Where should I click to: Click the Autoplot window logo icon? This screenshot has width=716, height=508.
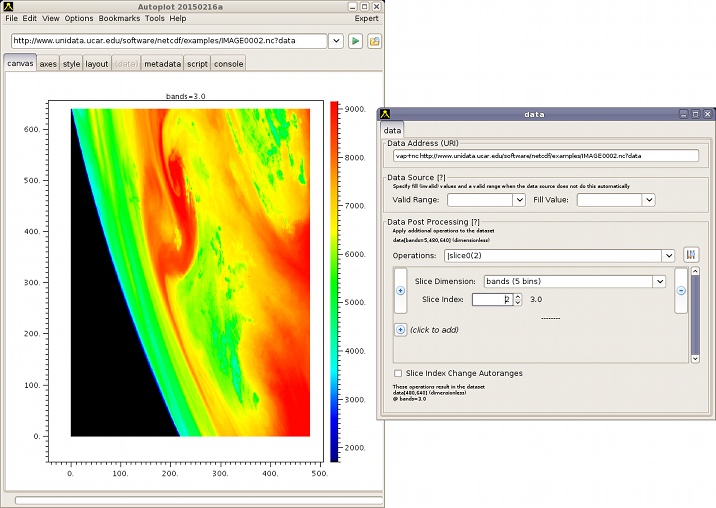coord(10,5)
